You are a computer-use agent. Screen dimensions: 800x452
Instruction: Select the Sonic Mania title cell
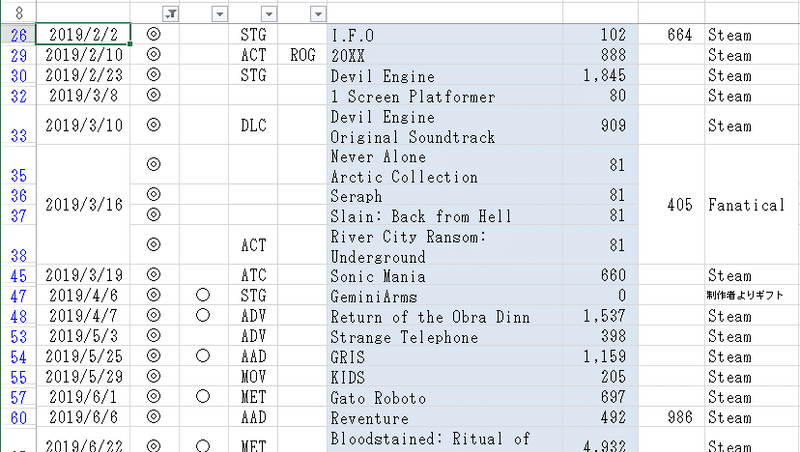click(445, 275)
